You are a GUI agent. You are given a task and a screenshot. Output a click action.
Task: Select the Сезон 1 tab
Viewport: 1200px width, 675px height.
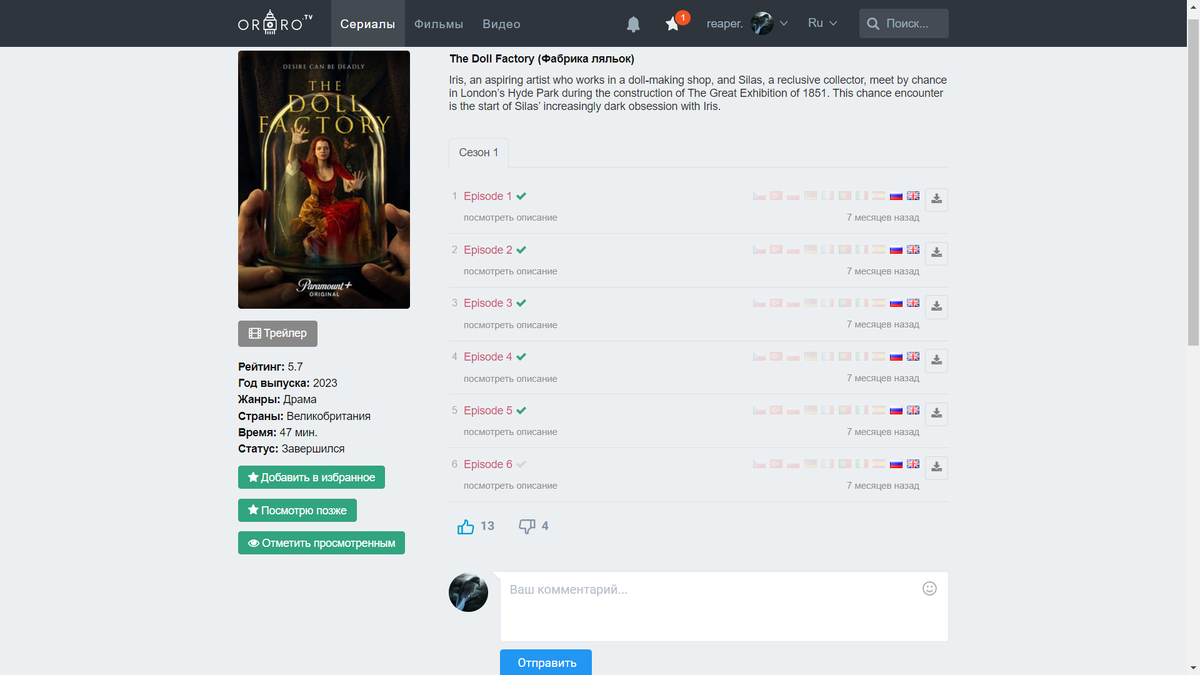478,153
